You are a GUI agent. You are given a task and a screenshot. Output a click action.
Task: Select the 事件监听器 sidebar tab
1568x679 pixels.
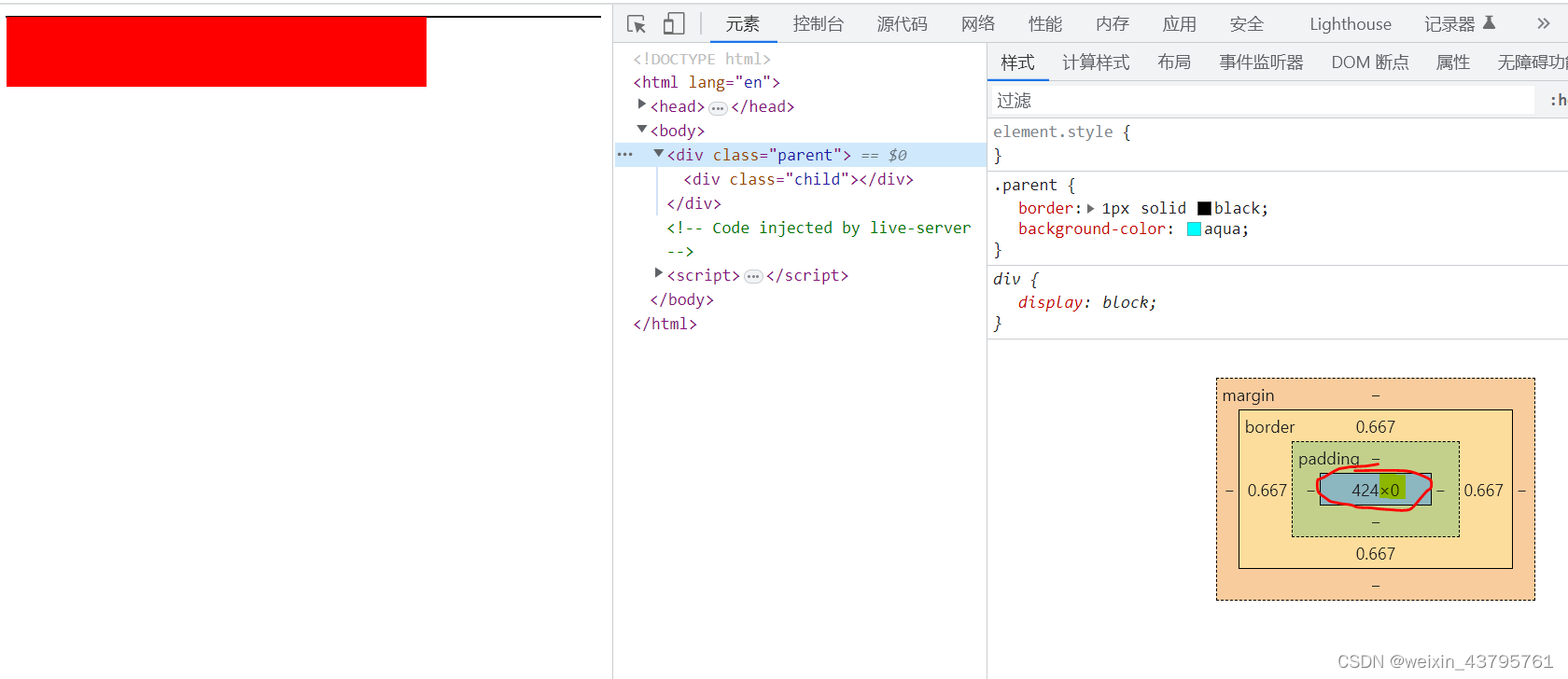[x=1261, y=62]
